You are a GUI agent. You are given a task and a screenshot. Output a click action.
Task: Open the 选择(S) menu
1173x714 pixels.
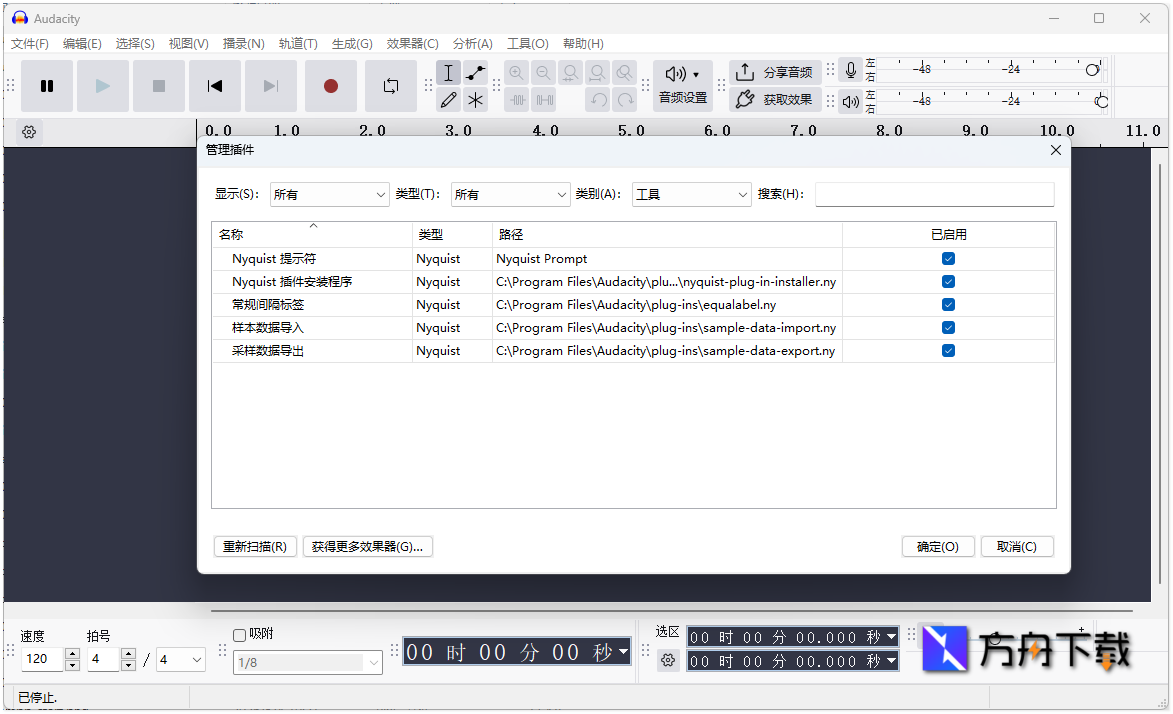point(135,44)
